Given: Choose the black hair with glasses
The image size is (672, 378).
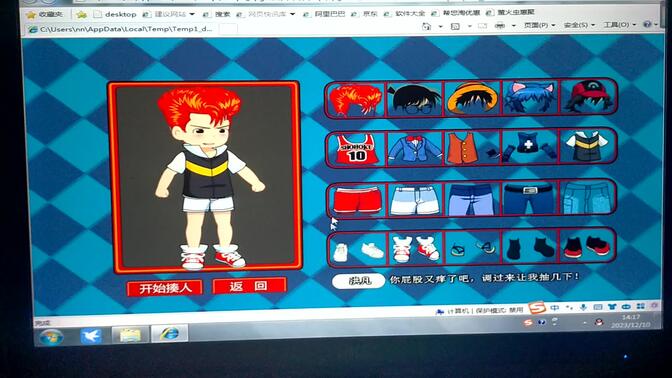Looking at the screenshot, I should 414,99.
